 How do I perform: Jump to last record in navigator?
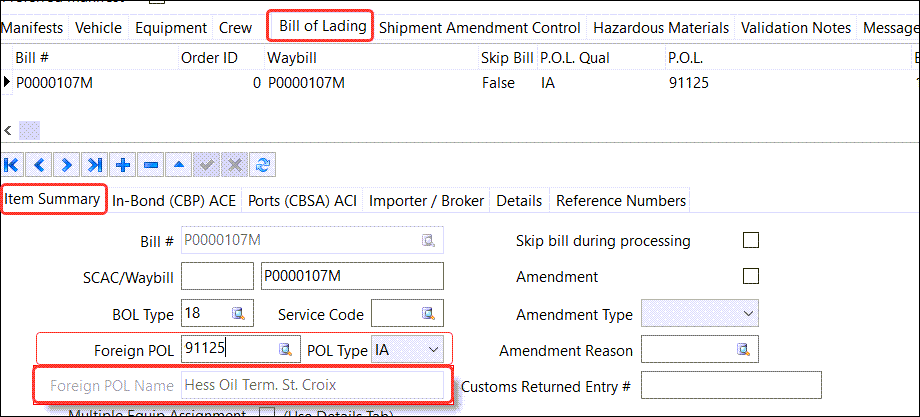(96, 164)
